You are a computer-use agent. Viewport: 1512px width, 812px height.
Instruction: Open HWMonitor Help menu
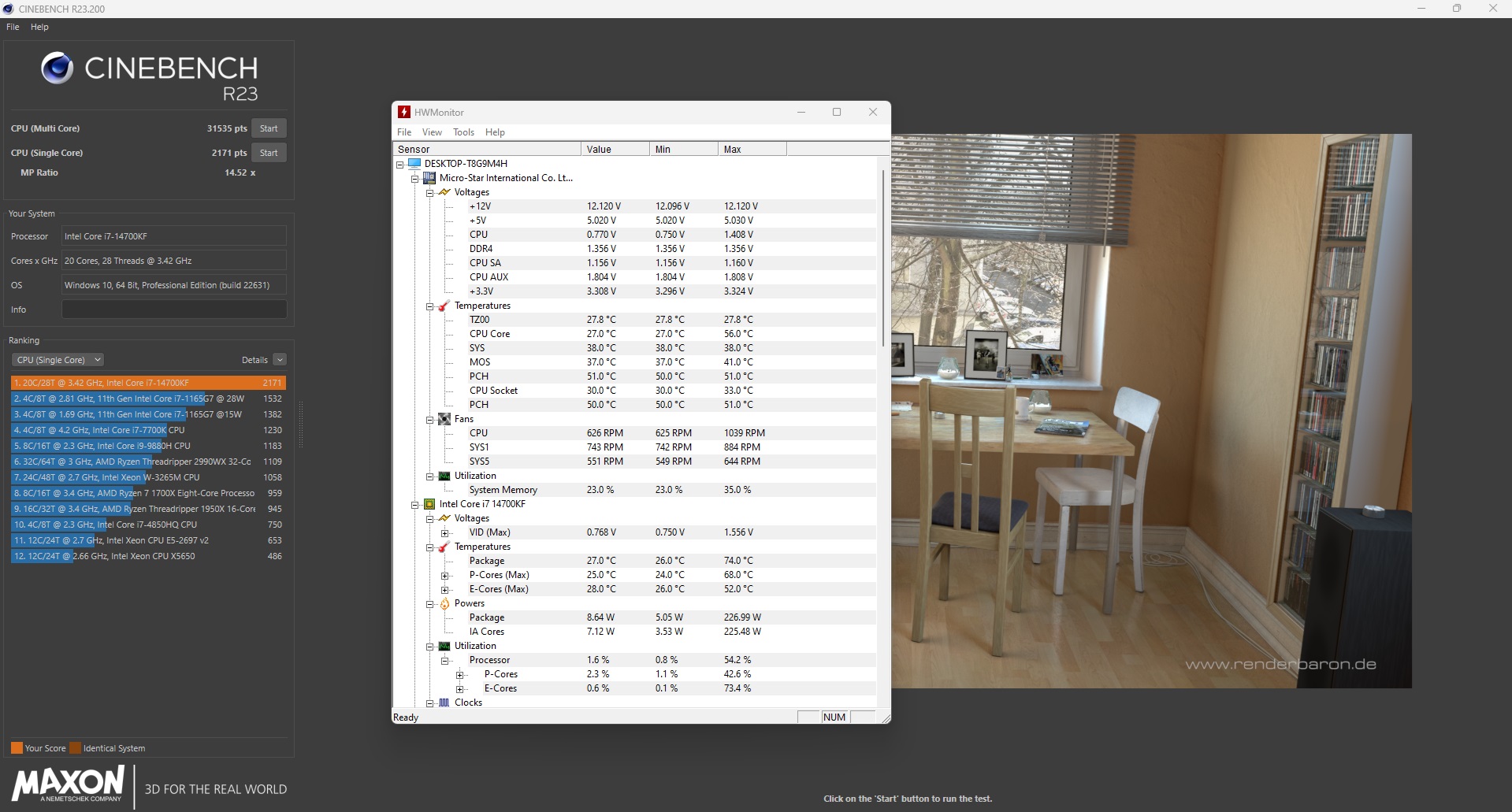(495, 132)
